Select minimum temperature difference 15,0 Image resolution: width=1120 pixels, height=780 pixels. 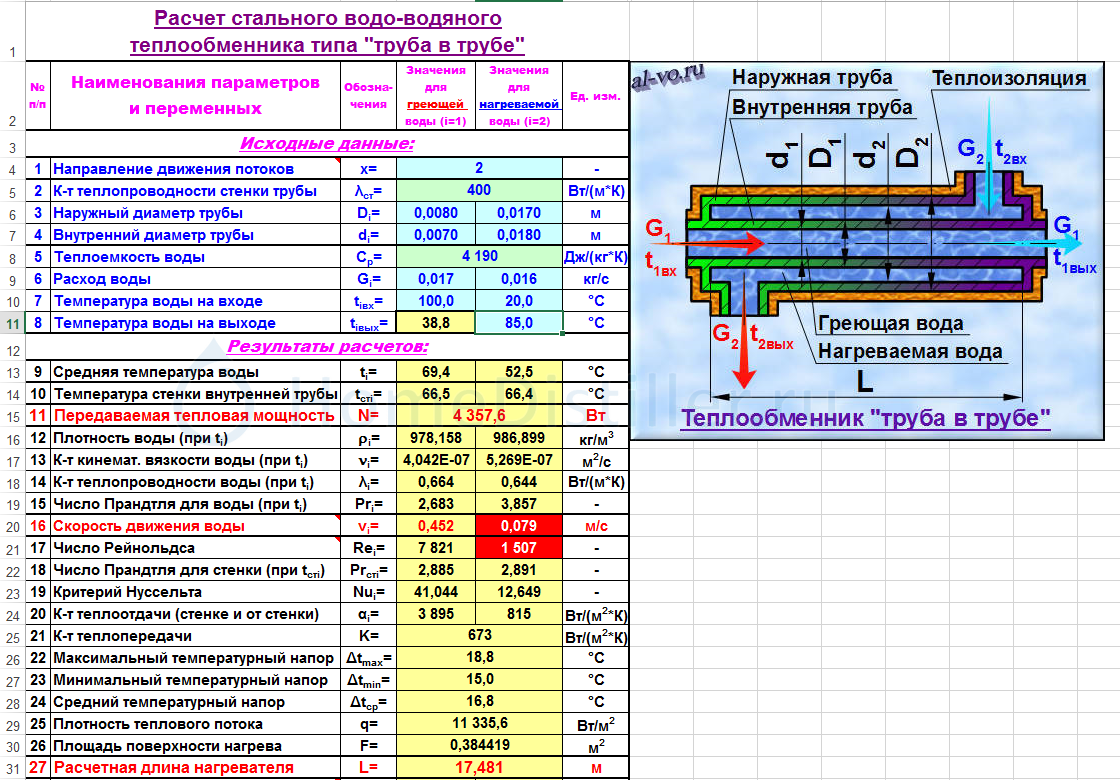click(479, 679)
